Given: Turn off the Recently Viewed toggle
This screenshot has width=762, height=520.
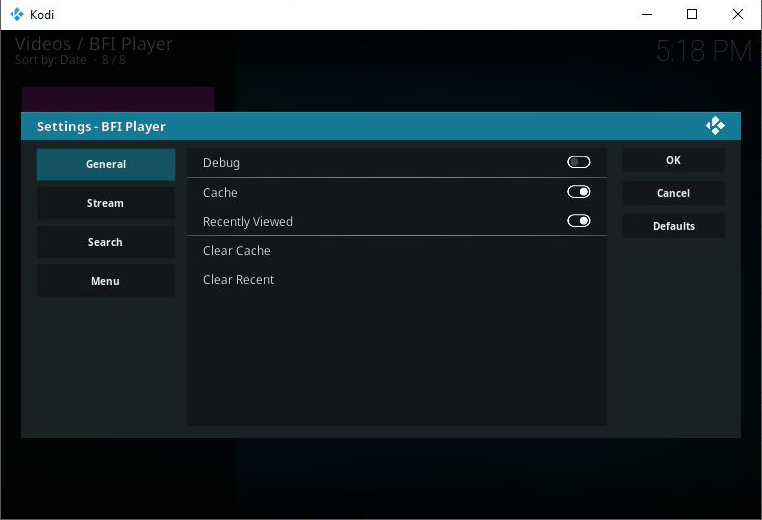Looking at the screenshot, I should coord(578,221).
